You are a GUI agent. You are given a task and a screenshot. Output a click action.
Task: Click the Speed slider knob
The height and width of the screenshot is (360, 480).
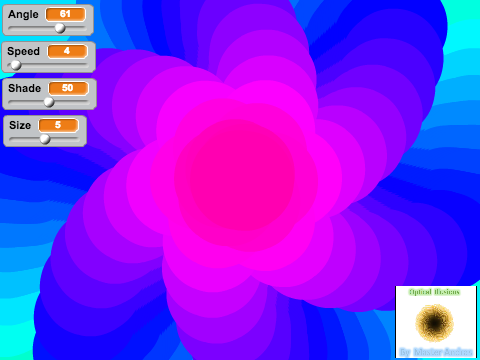coord(16,65)
